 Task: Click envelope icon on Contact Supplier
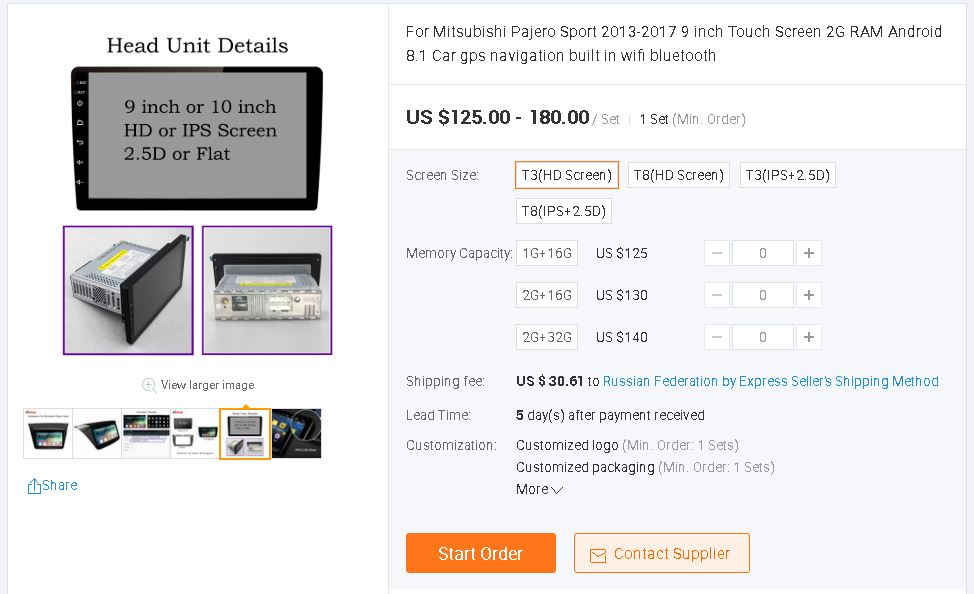click(x=598, y=554)
